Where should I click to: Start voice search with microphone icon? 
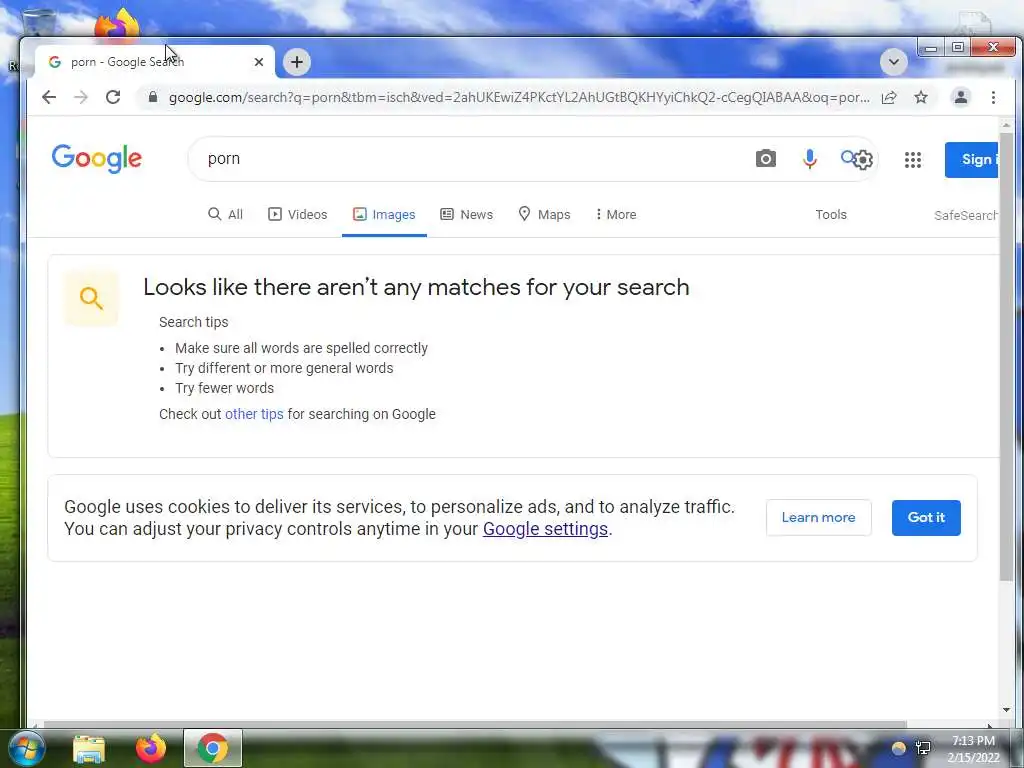coord(809,159)
